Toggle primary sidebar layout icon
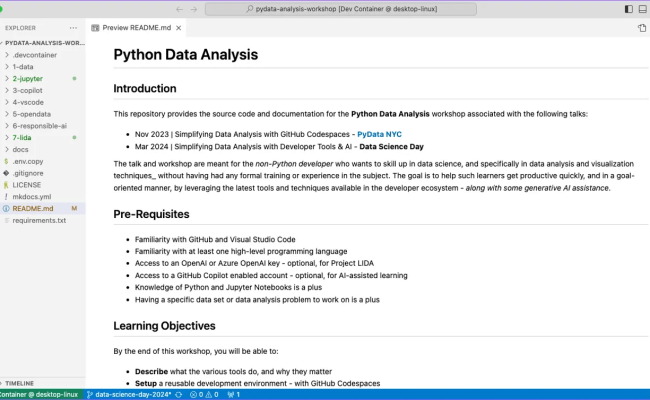650x400 pixels. click(x=628, y=9)
